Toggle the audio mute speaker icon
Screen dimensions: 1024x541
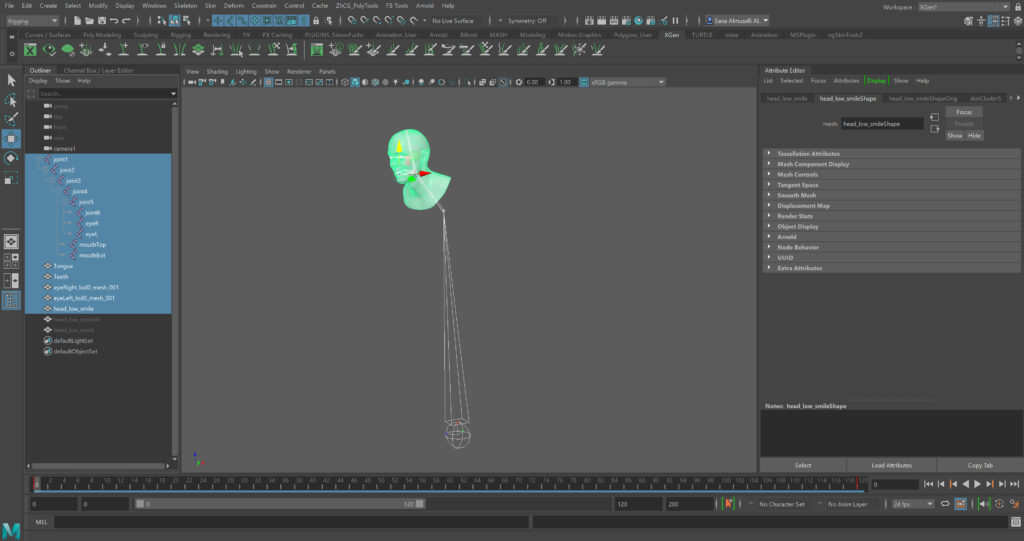[984, 504]
